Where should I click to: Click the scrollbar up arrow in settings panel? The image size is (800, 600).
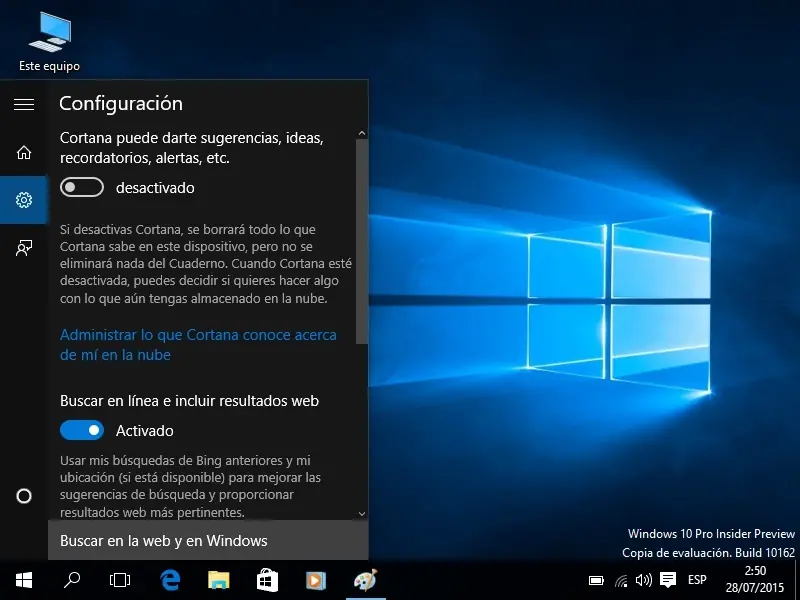click(x=362, y=134)
